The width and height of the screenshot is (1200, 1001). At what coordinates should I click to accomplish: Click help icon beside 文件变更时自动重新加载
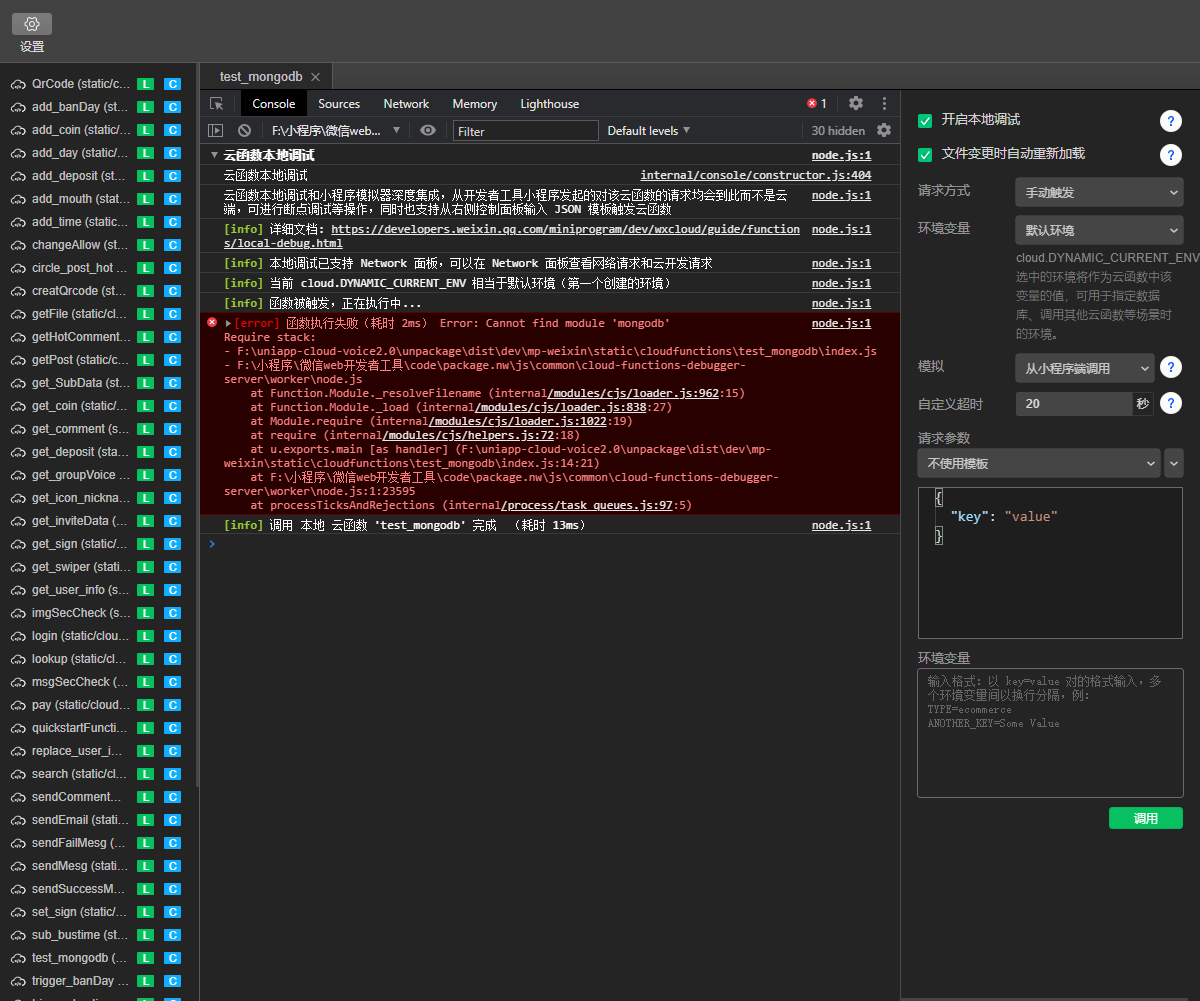point(1171,155)
